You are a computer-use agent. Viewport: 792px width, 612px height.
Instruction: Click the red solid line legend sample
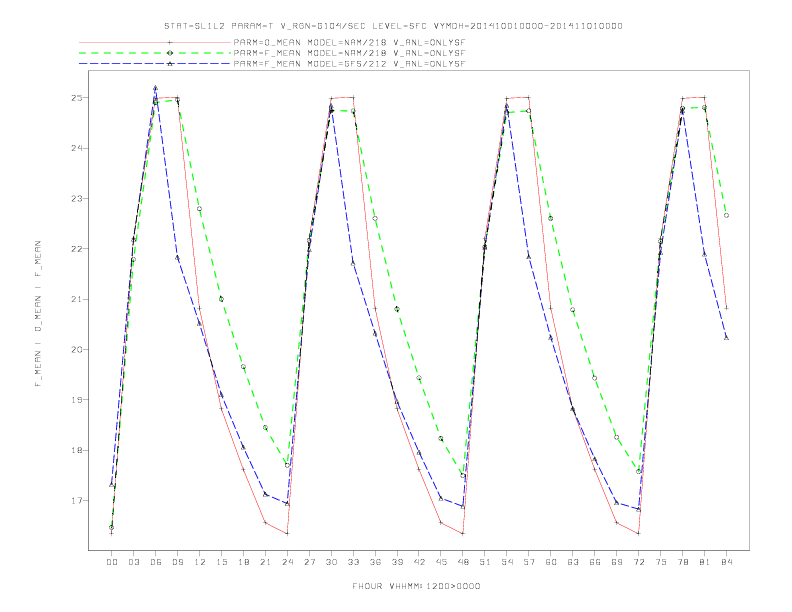pyautogui.click(x=155, y=42)
